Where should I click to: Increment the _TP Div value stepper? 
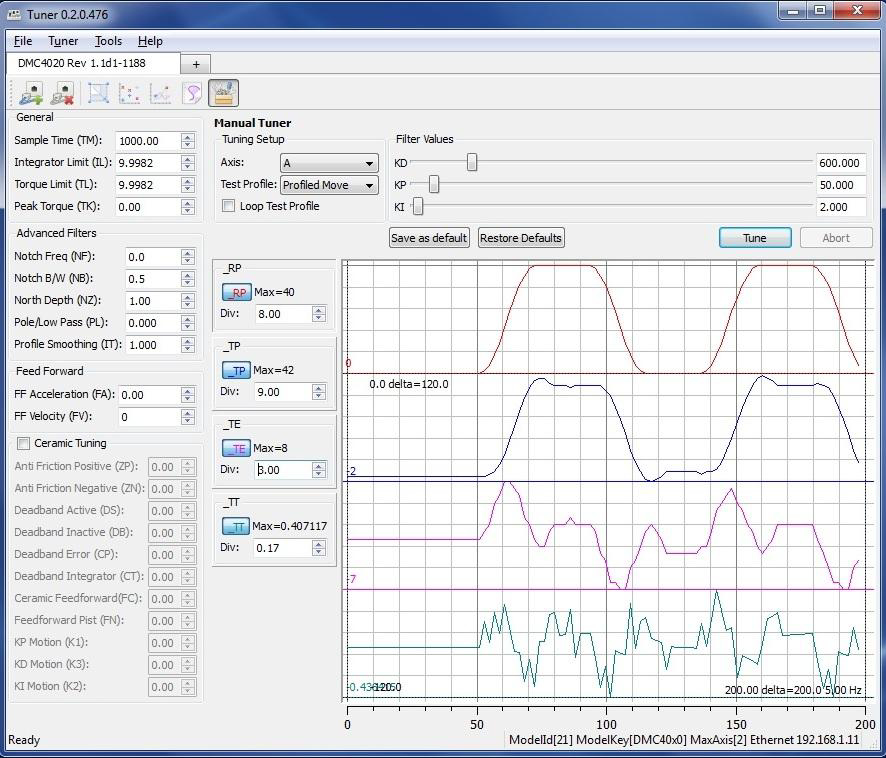(320, 388)
